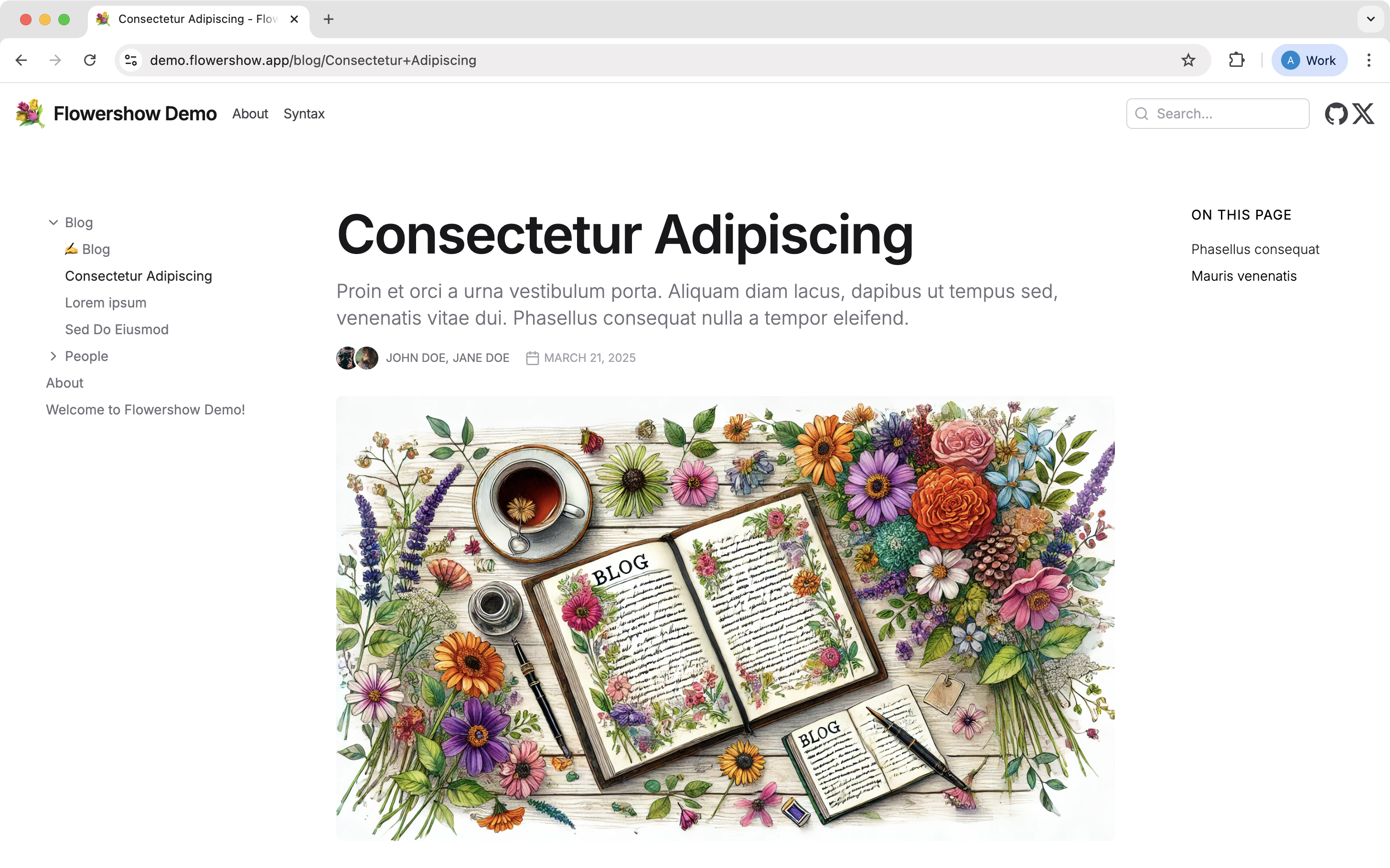This screenshot has height=868, width=1390.
Task: Collapse the Blog sidebar section
Action: 53,222
